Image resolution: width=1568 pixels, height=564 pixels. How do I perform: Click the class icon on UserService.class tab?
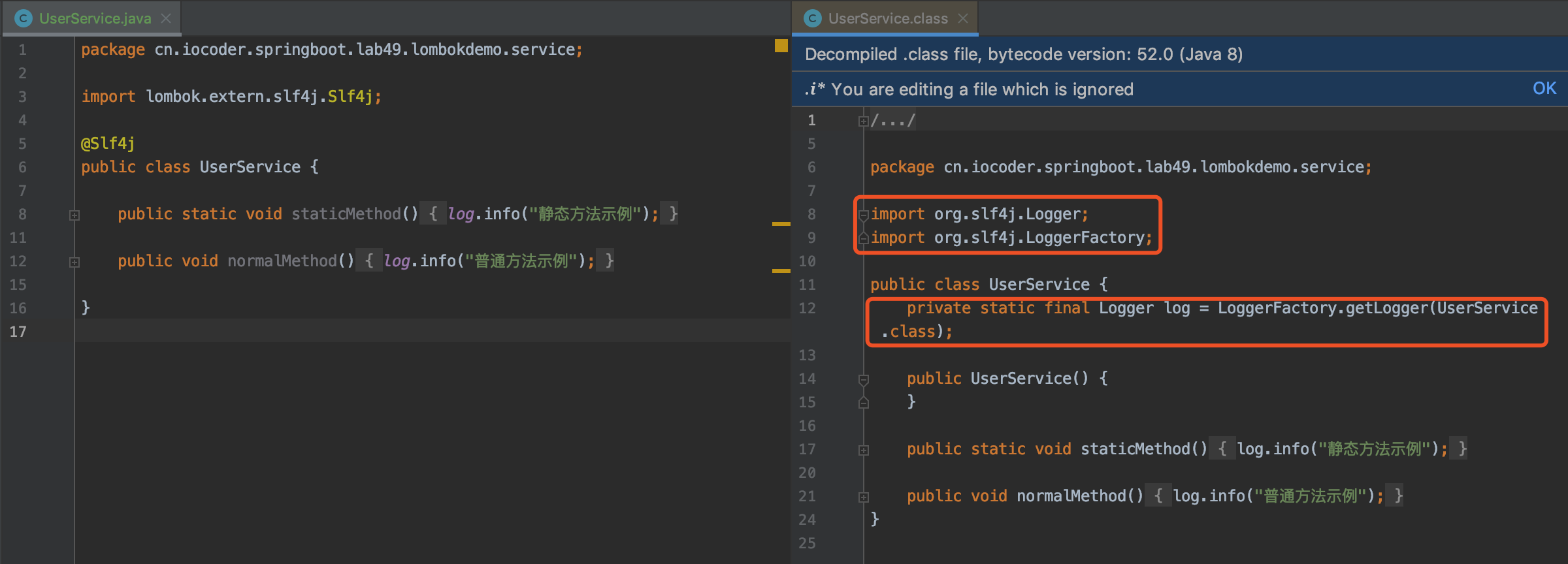813,18
